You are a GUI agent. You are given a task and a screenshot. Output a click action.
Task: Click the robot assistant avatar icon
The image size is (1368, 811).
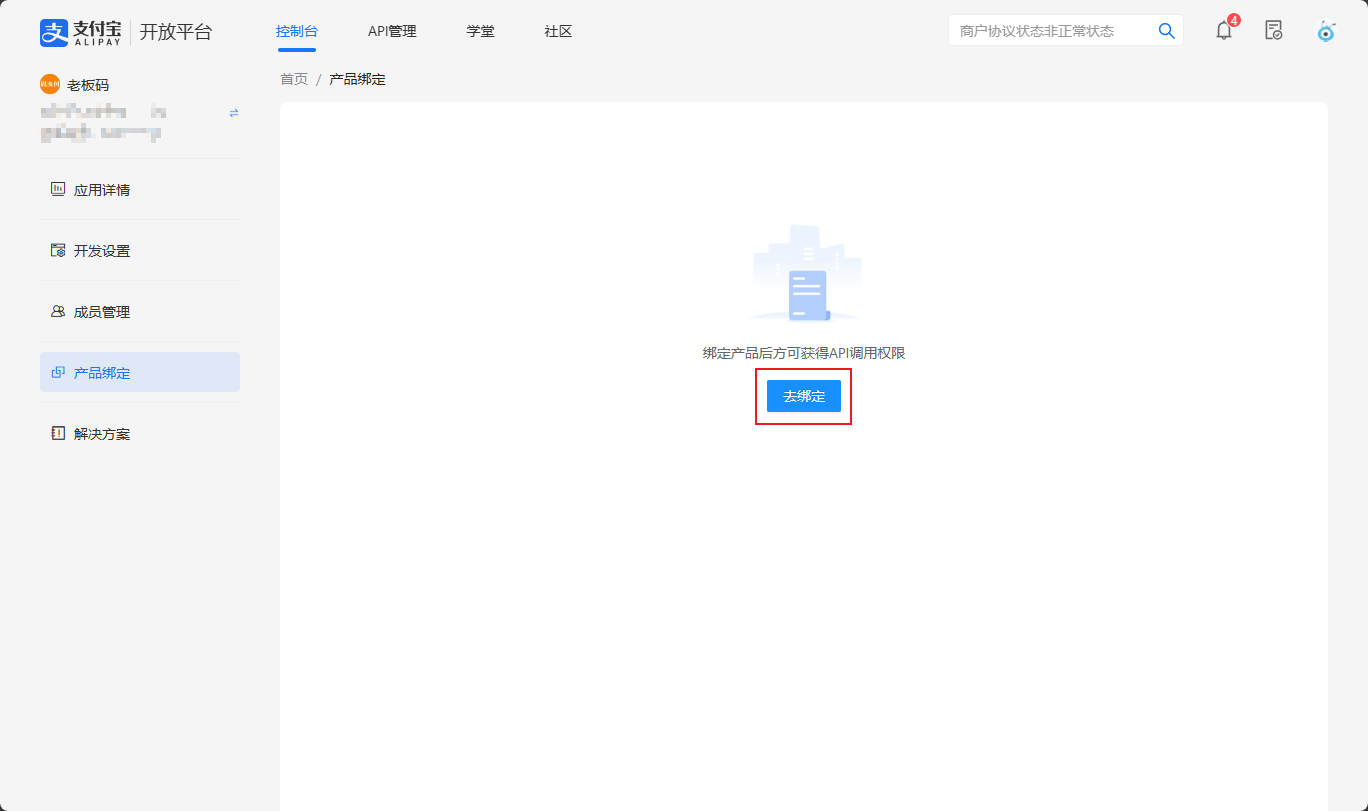click(1326, 31)
